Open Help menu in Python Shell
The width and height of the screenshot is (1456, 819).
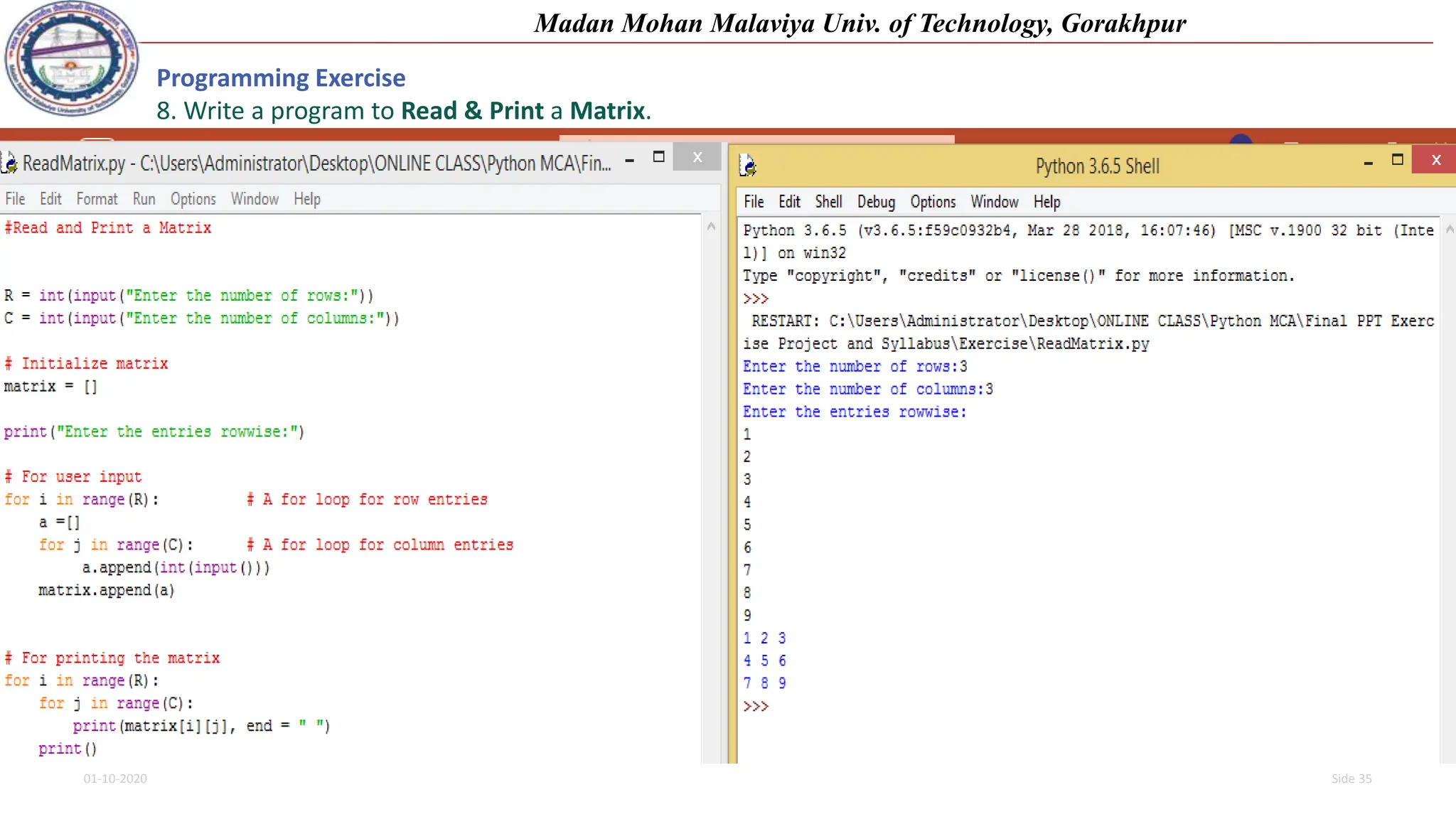click(1046, 202)
